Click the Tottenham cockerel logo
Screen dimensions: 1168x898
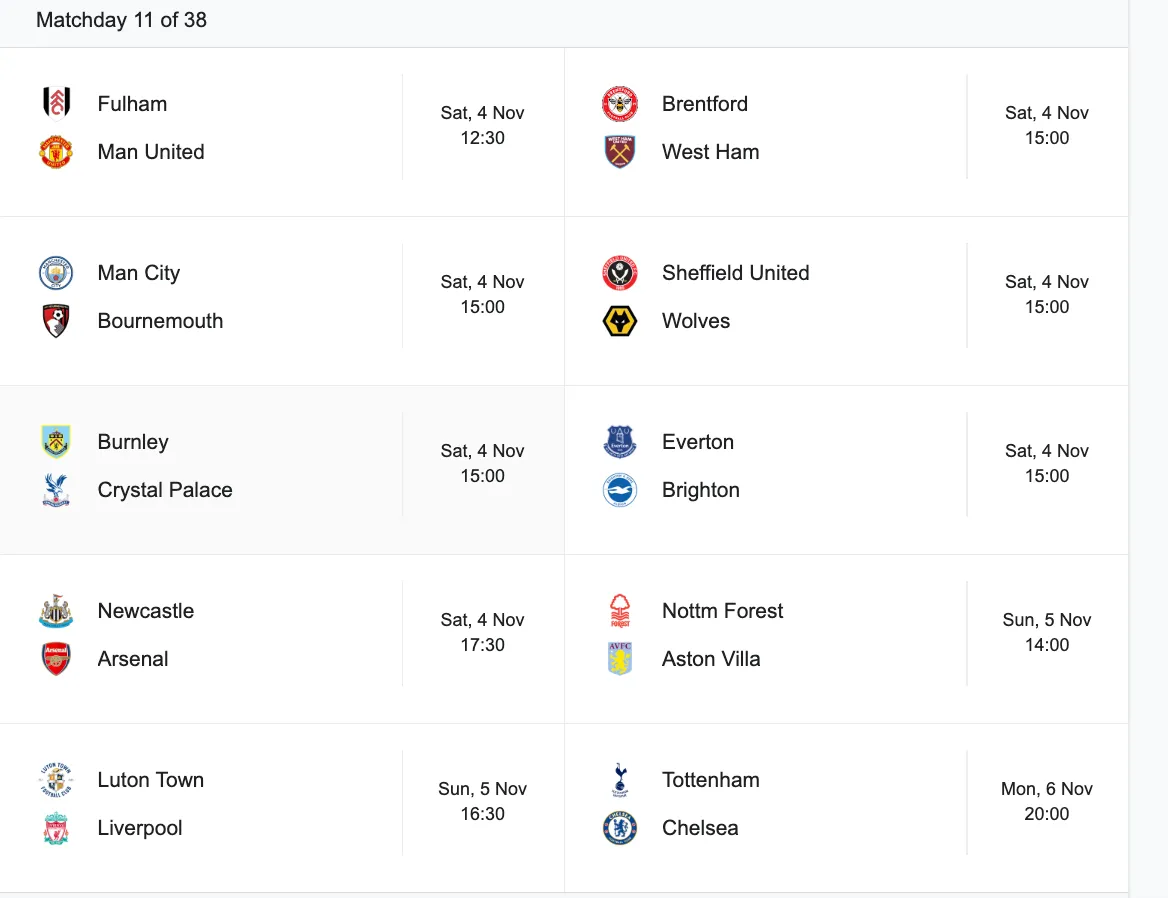click(x=620, y=780)
